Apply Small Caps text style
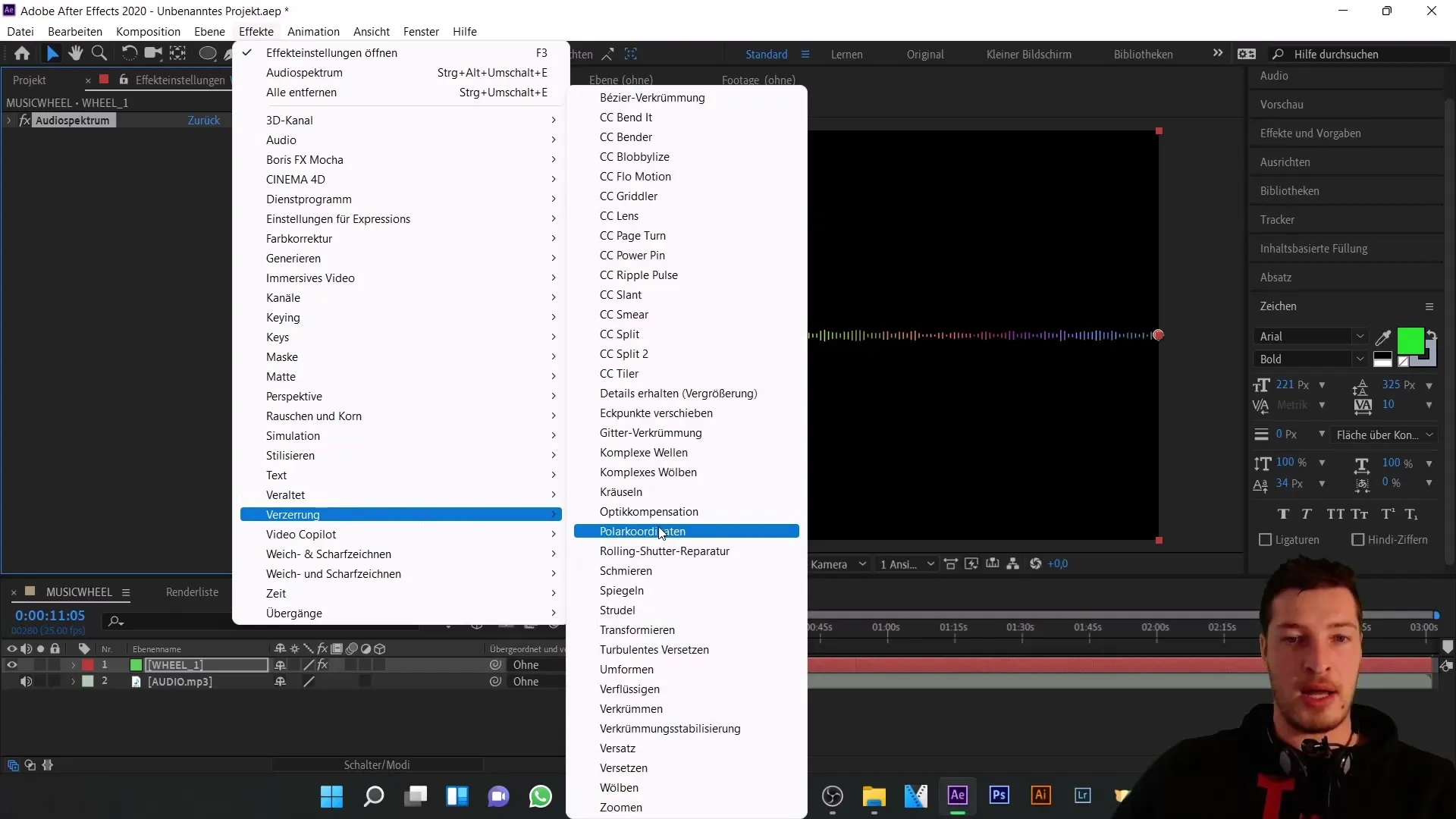1456x819 pixels. click(x=1360, y=514)
